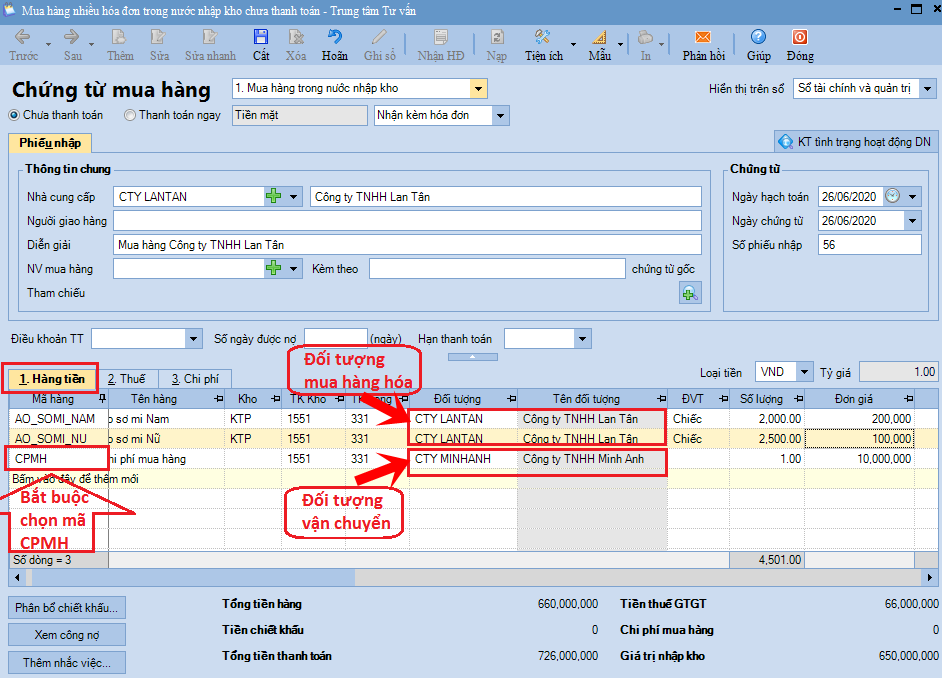Click Xem công nợ button
Viewport: 942px width, 678px height.
[x=67, y=635]
